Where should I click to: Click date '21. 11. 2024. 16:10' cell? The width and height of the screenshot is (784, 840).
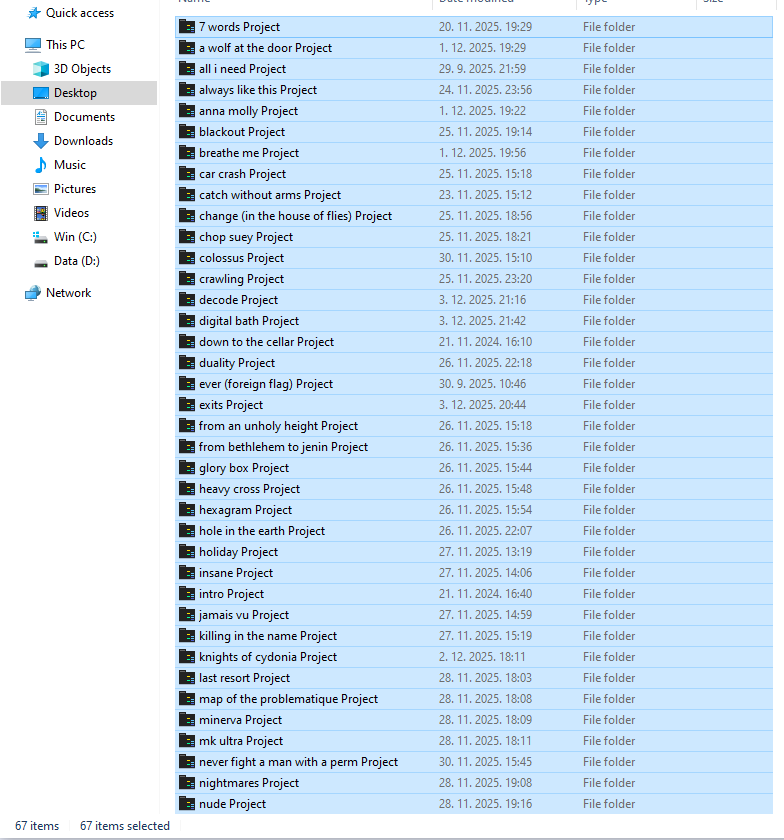coord(485,341)
